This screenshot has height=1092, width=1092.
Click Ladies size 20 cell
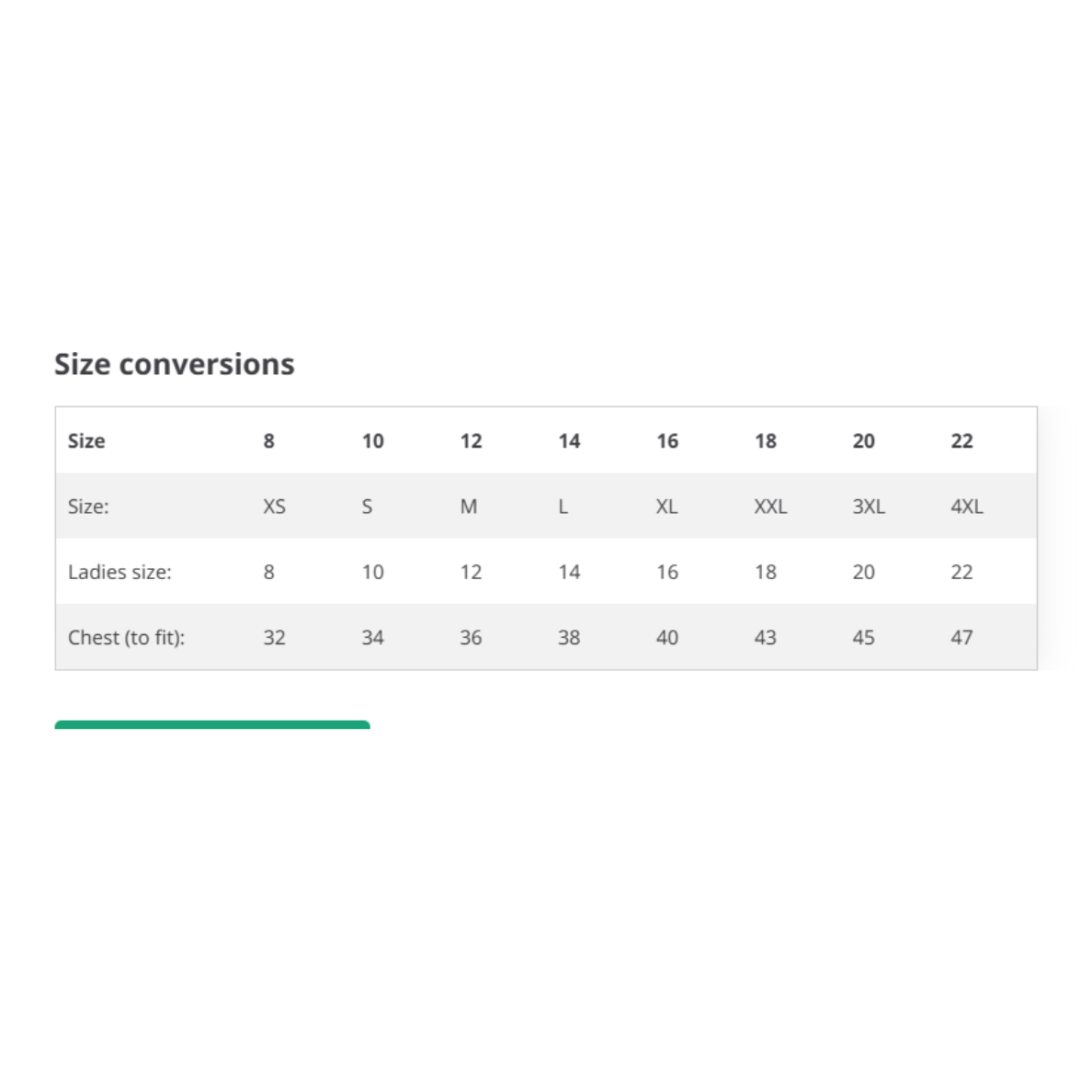[x=863, y=572]
